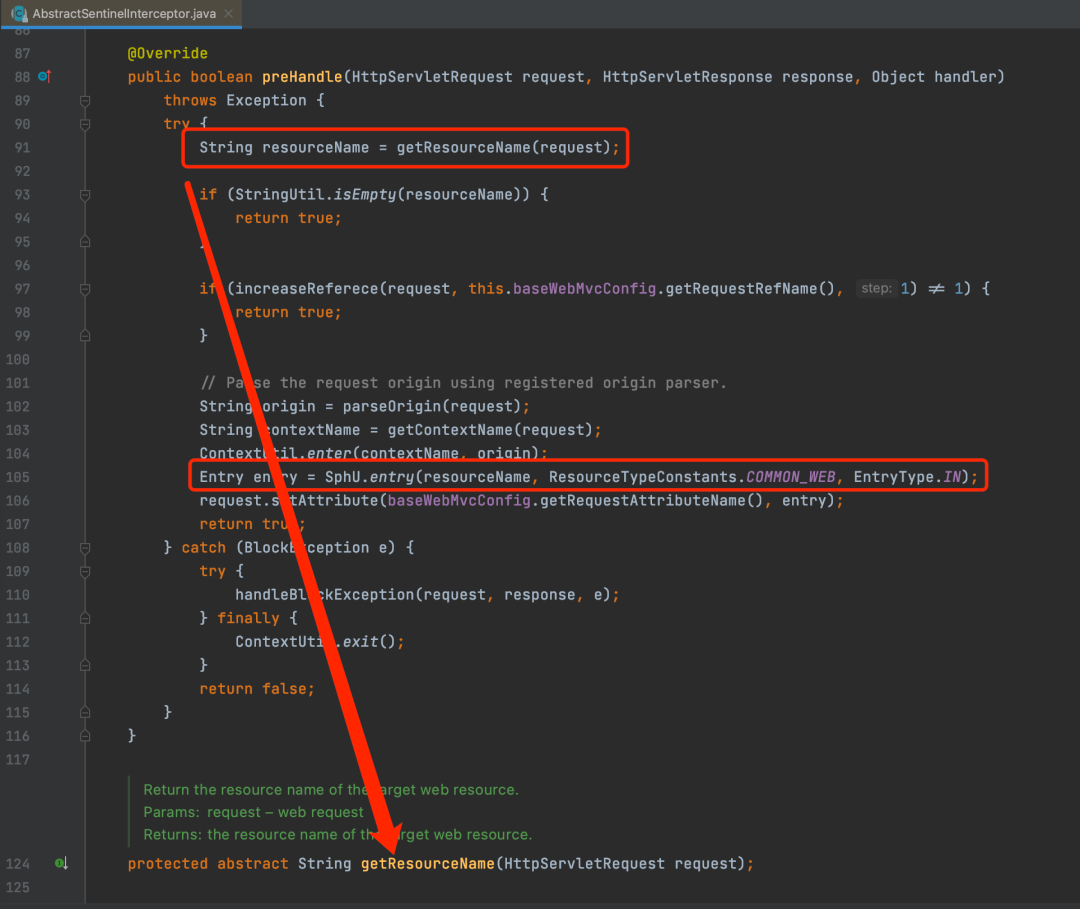The width and height of the screenshot is (1080, 909).
Task: Collapse catch block fold at line 108
Action: coord(85,549)
